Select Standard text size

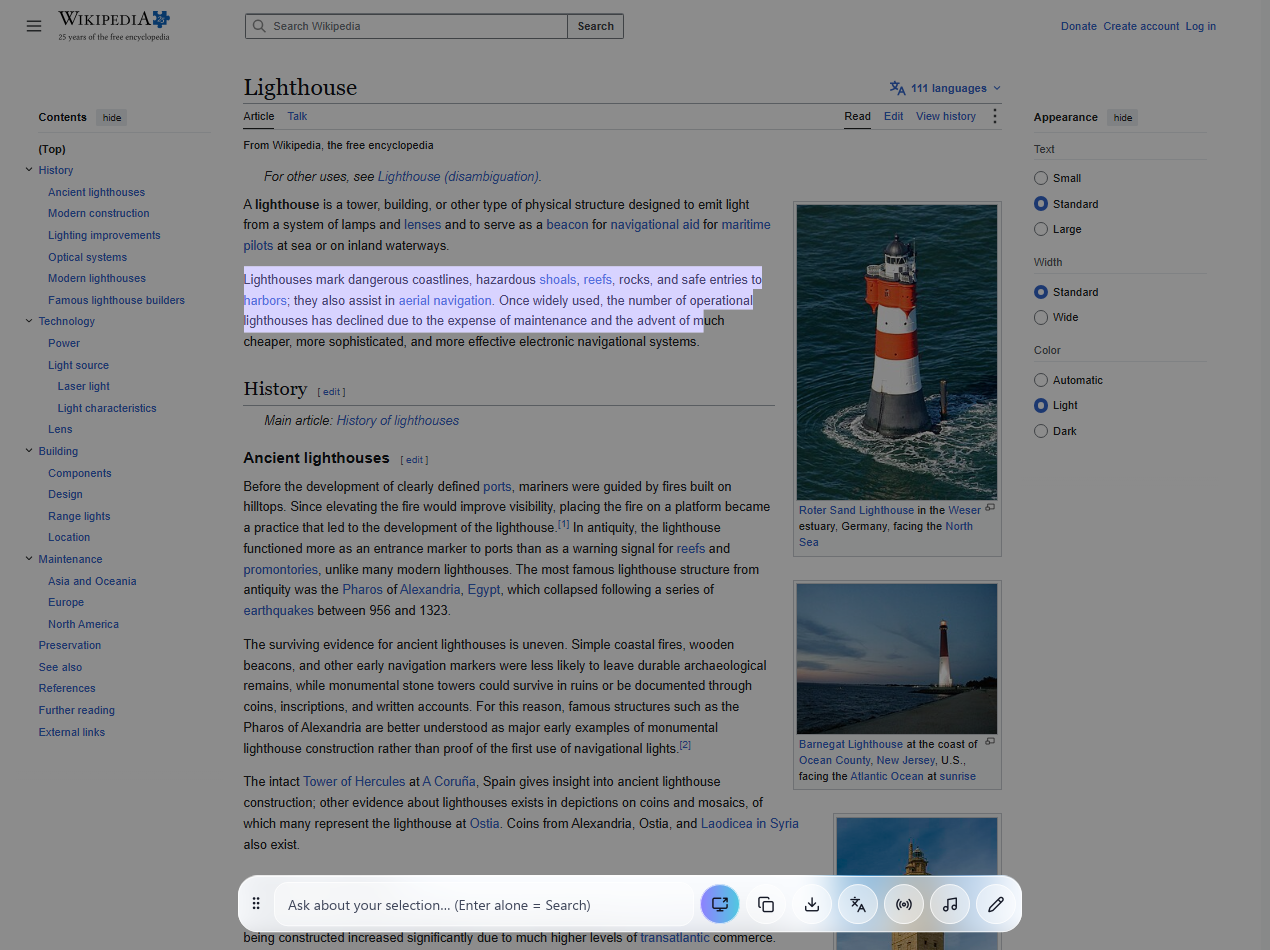click(x=1041, y=204)
